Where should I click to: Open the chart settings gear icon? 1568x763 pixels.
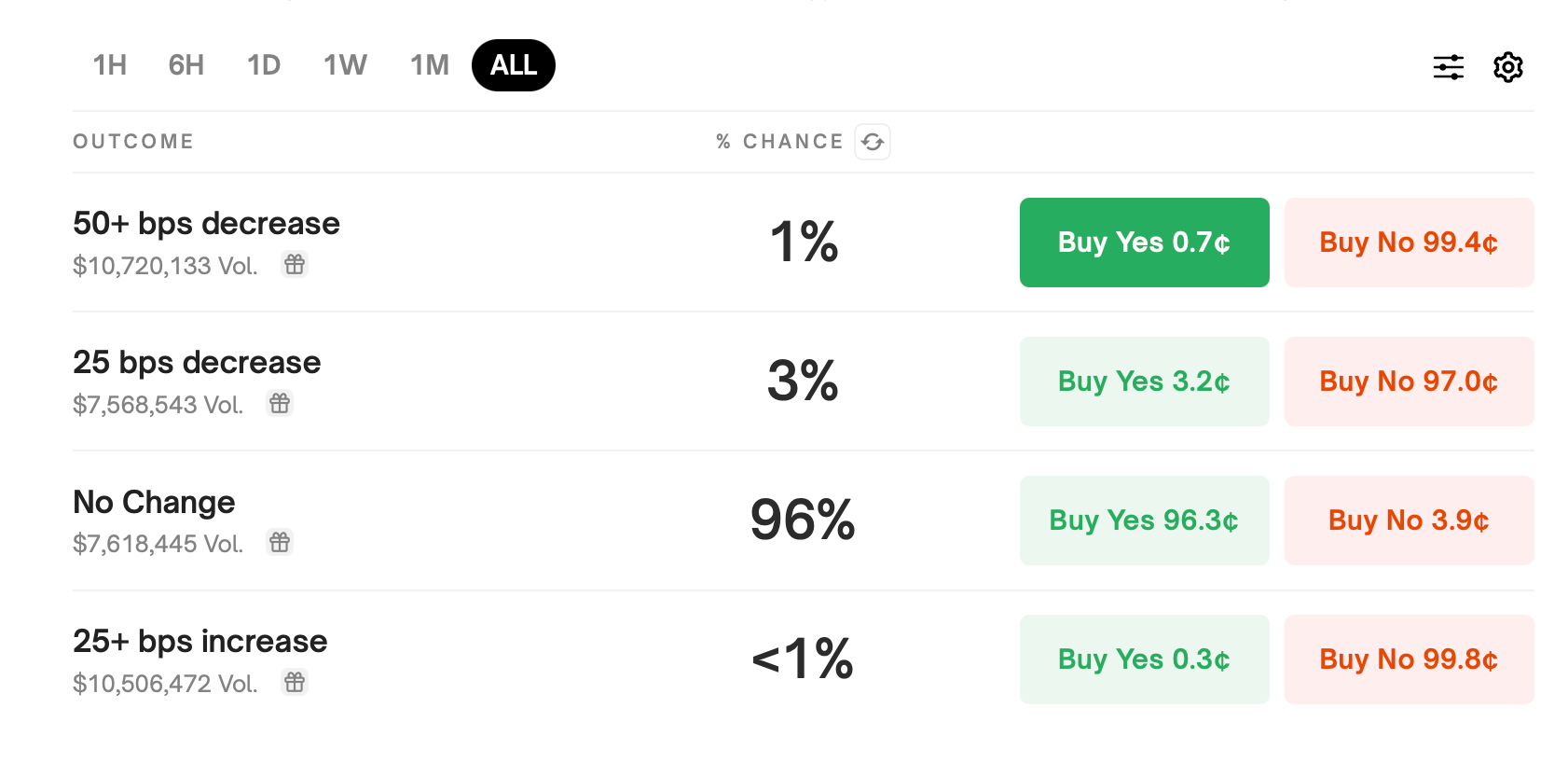1508,66
